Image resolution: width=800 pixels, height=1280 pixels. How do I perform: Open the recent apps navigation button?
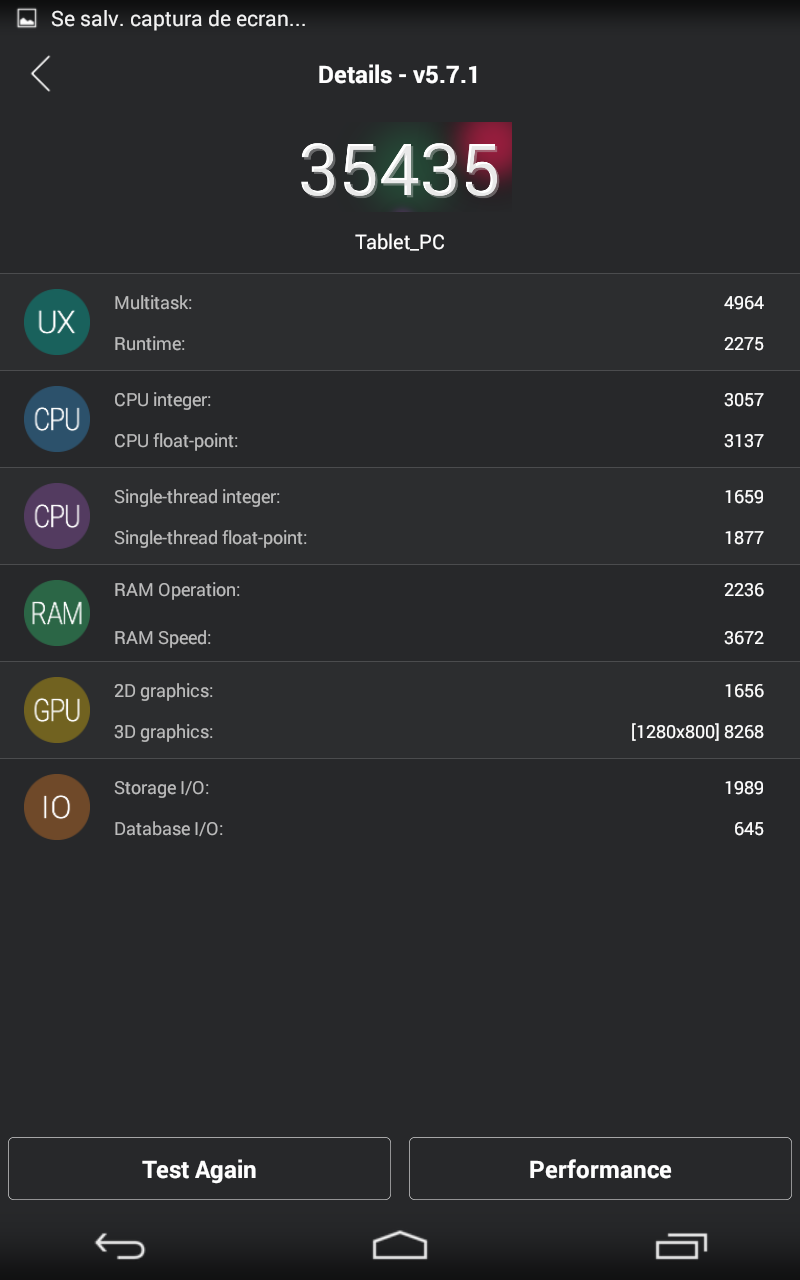680,1246
